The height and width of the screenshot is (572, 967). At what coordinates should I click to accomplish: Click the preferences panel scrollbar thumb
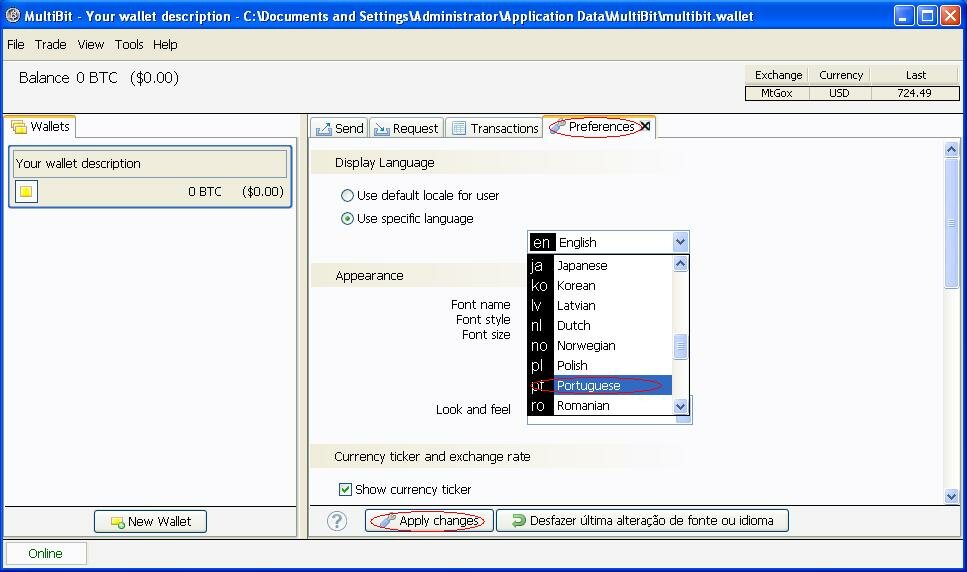pyautogui.click(x=951, y=222)
